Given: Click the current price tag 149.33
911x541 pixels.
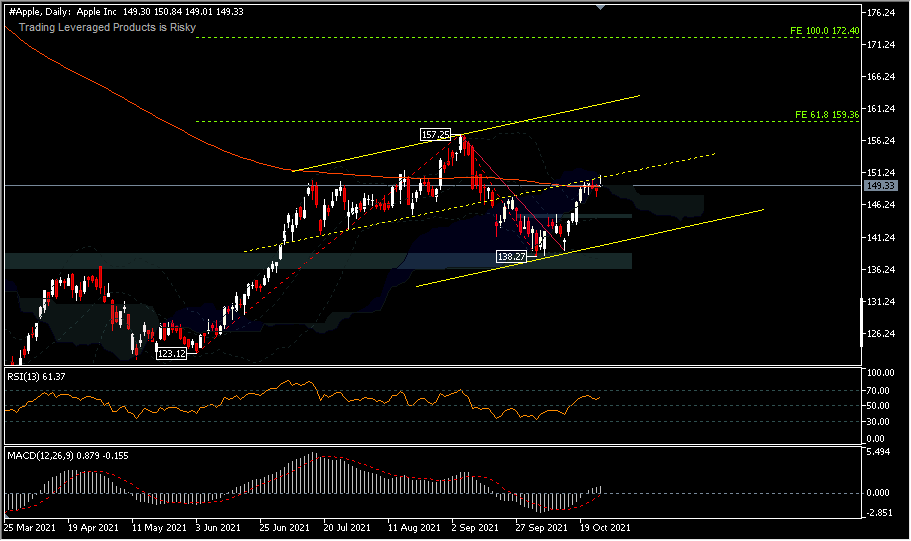Looking at the screenshot, I should pyautogui.click(x=880, y=186).
